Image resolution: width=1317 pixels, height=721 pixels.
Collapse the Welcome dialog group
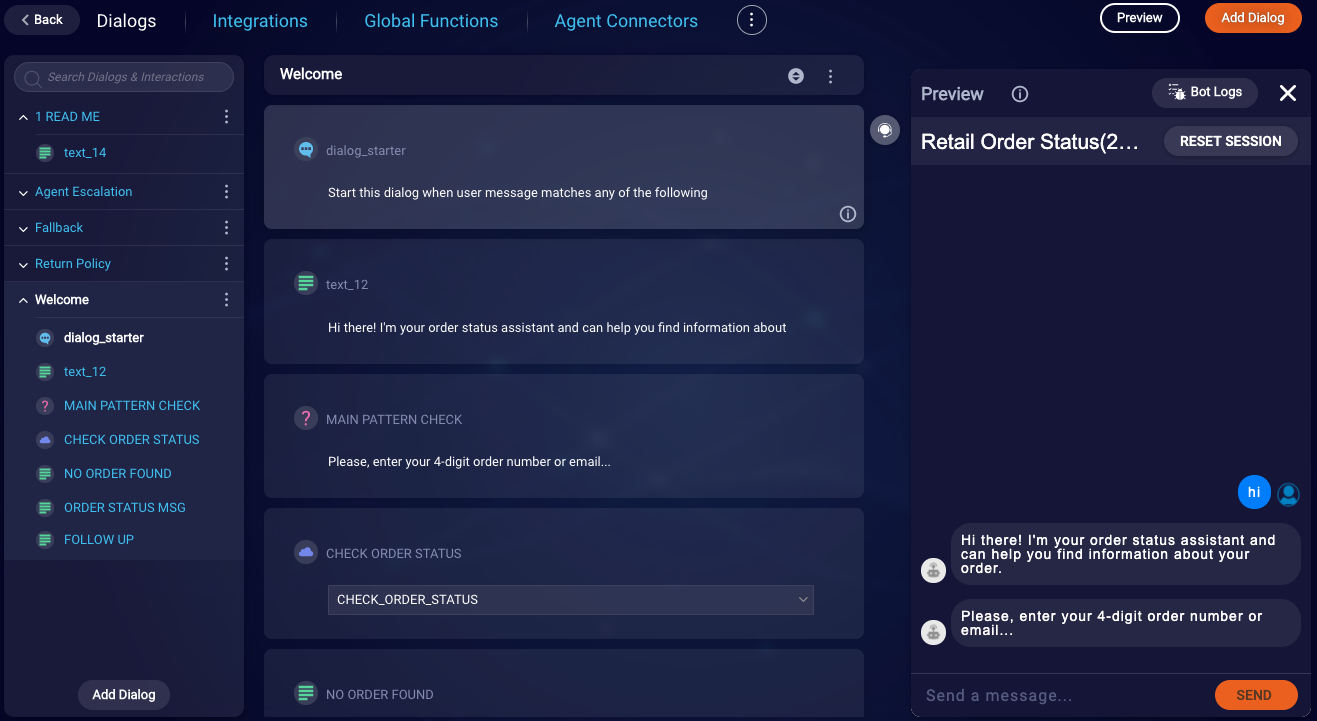pos(24,300)
